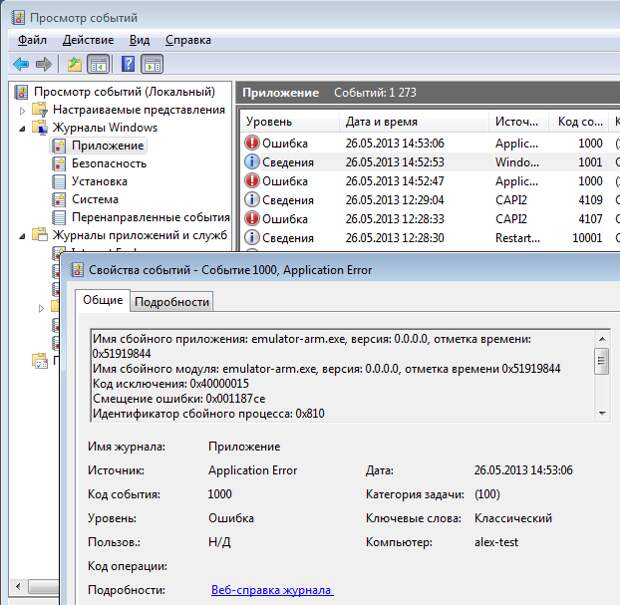Click the Перенаправленные события log icon
620x605 pixels.
(59, 217)
